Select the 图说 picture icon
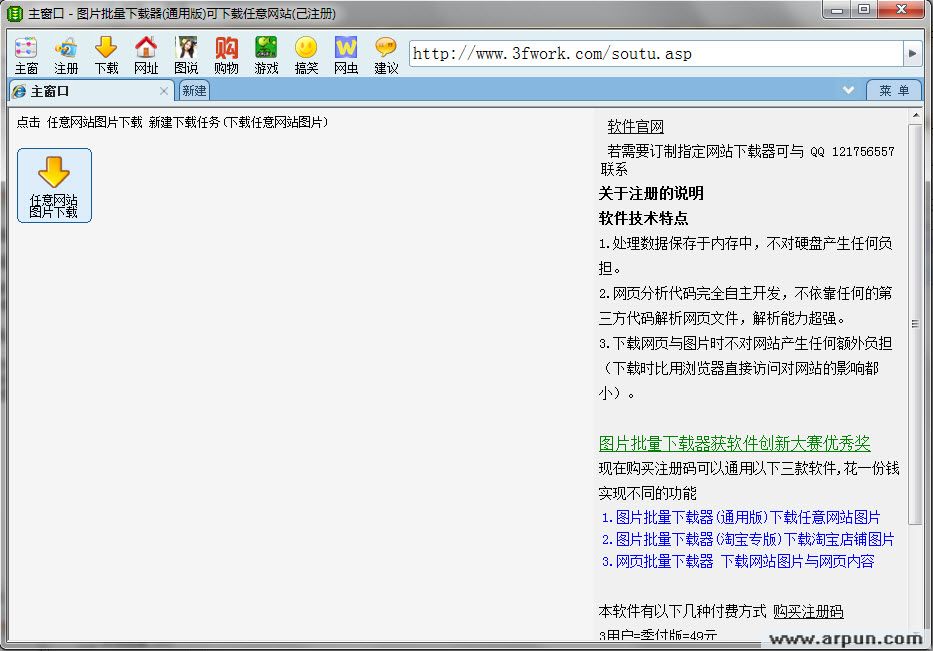The height and width of the screenshot is (651, 933). 186,52
